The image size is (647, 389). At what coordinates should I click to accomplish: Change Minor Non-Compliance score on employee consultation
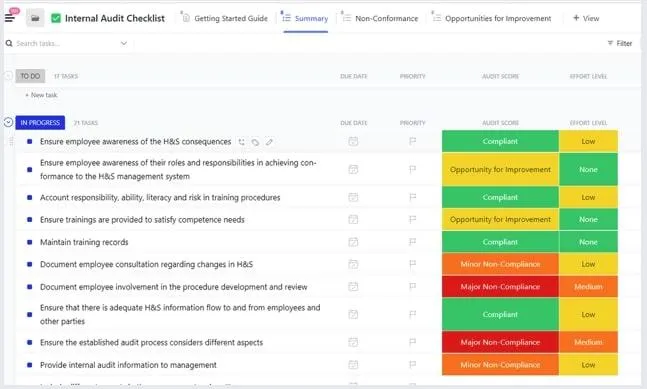pos(500,264)
